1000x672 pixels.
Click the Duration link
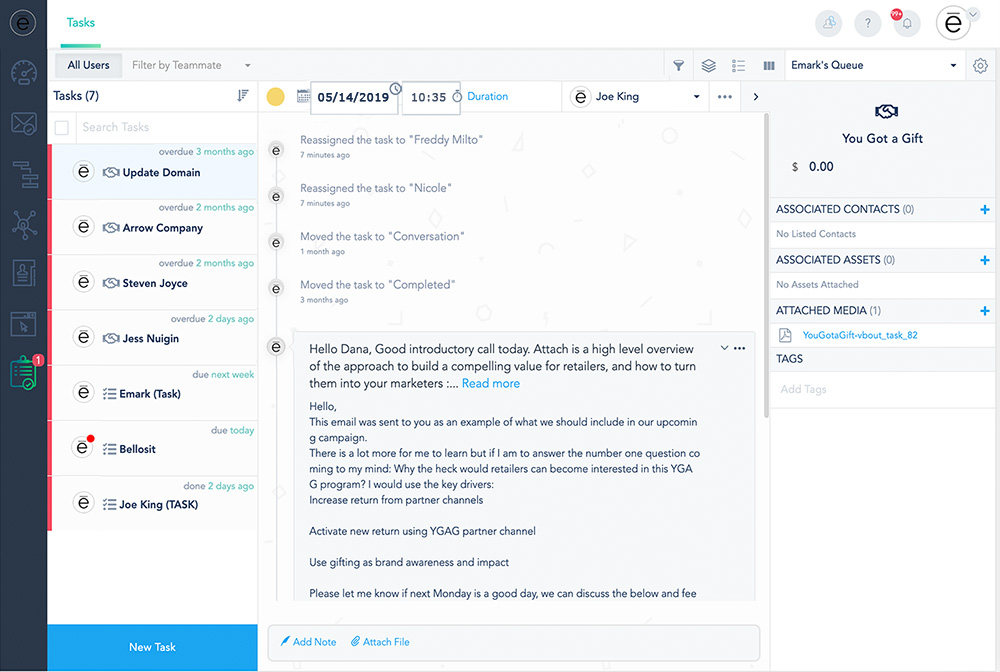coord(488,96)
